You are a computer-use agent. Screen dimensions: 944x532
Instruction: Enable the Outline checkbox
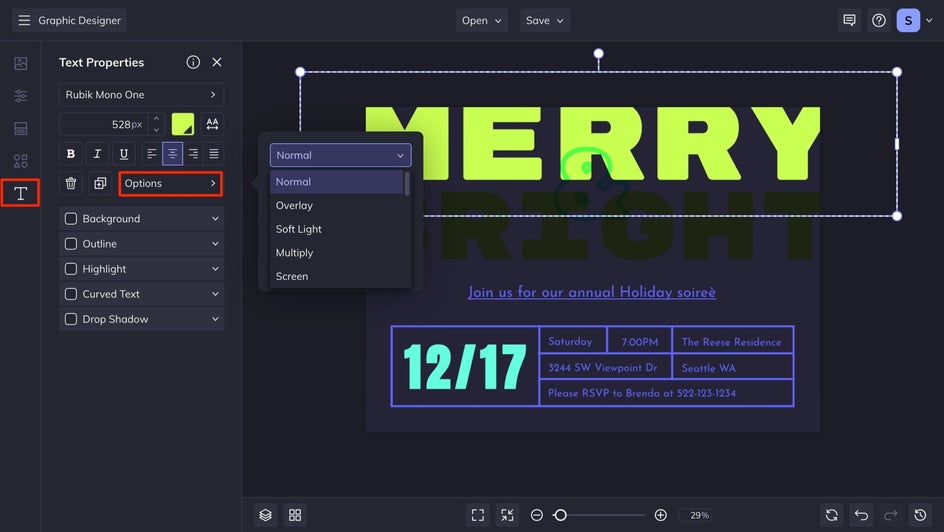tap(70, 244)
